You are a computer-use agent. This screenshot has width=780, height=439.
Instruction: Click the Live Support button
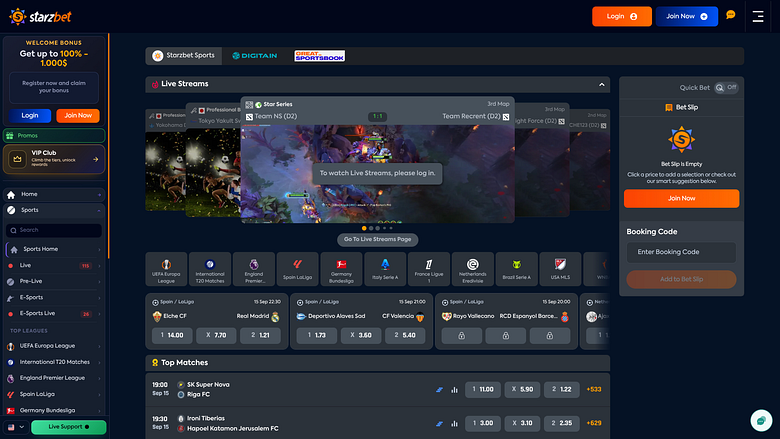point(69,427)
